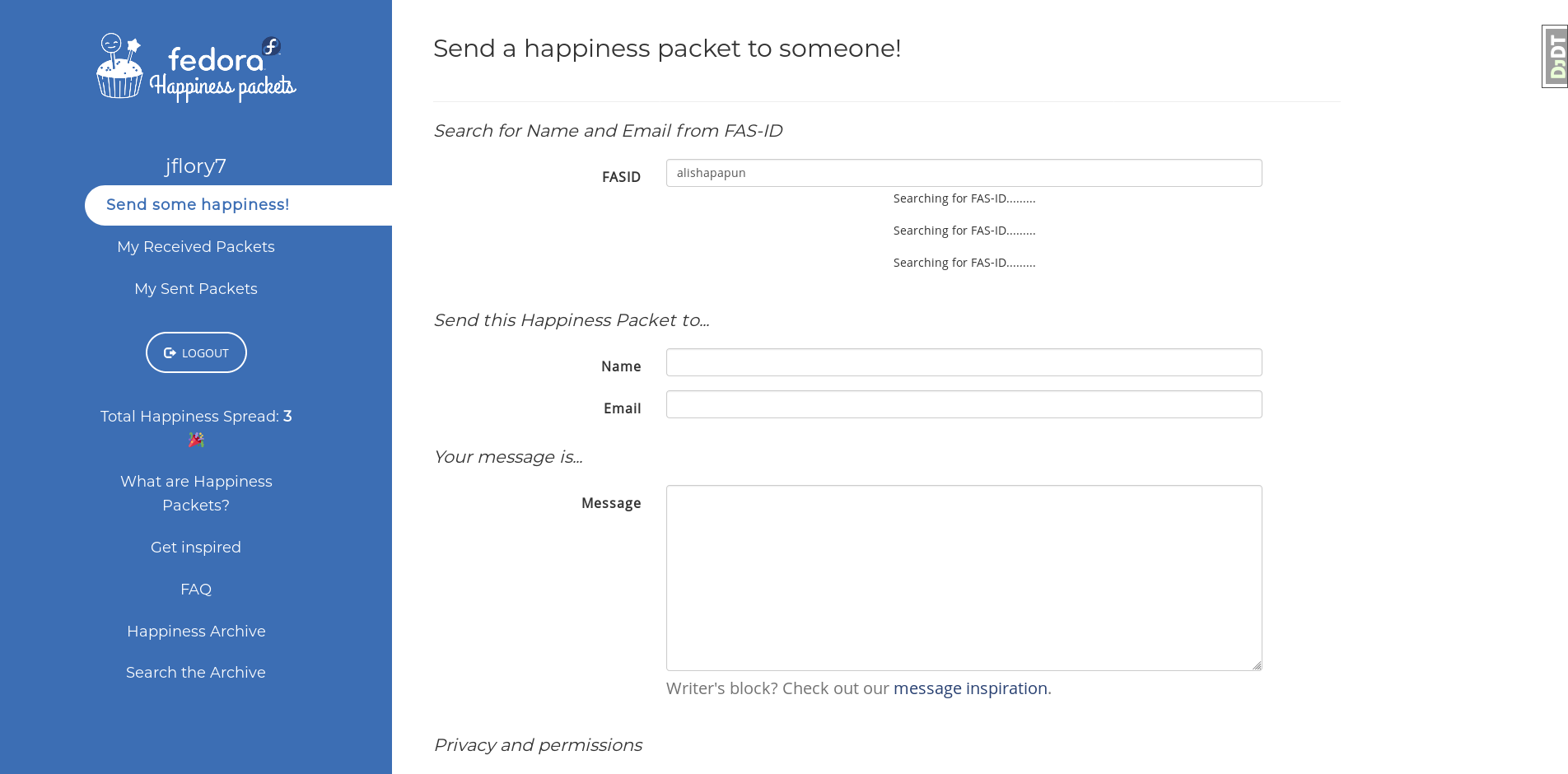Open the FAQ link in sidebar
Viewport: 1568px width, 774px height.
(196, 590)
